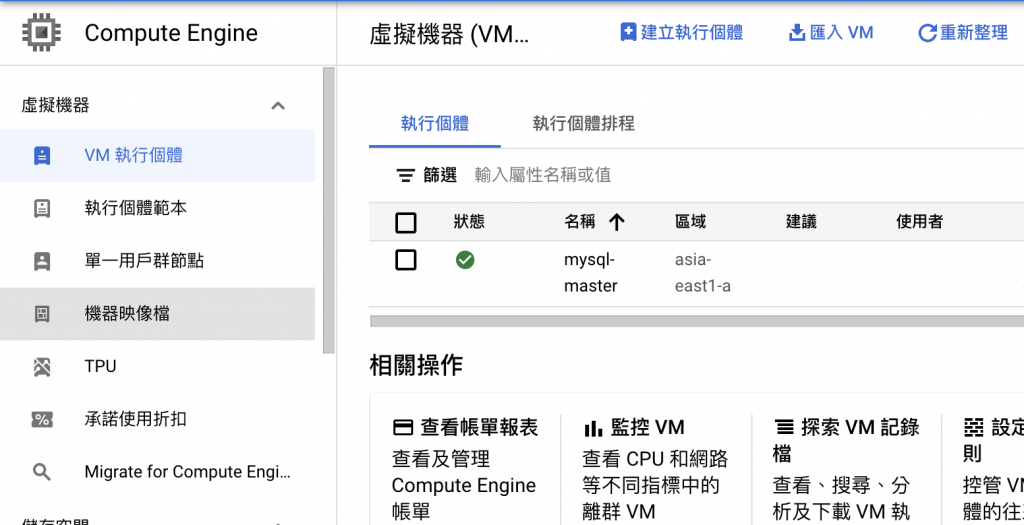
Task: Click the credit card icon beside 查看帳單報表
Action: click(x=403, y=428)
